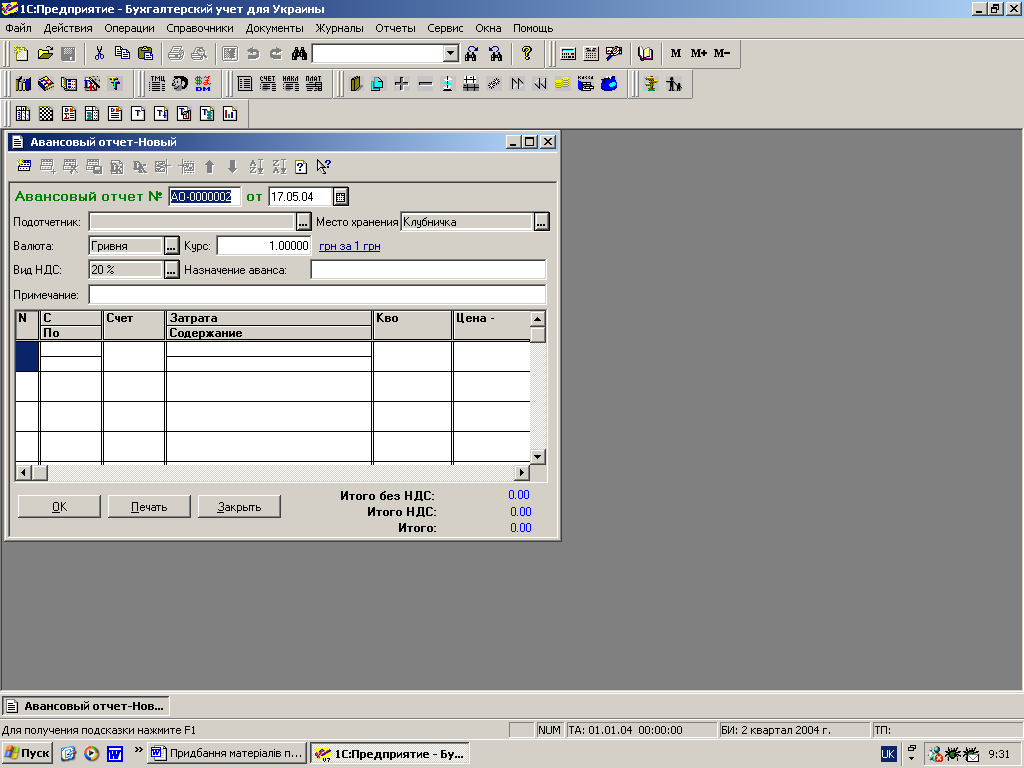The height and width of the screenshot is (768, 1024).
Task: Click the sort ascending A-Z icon
Action: [256, 167]
